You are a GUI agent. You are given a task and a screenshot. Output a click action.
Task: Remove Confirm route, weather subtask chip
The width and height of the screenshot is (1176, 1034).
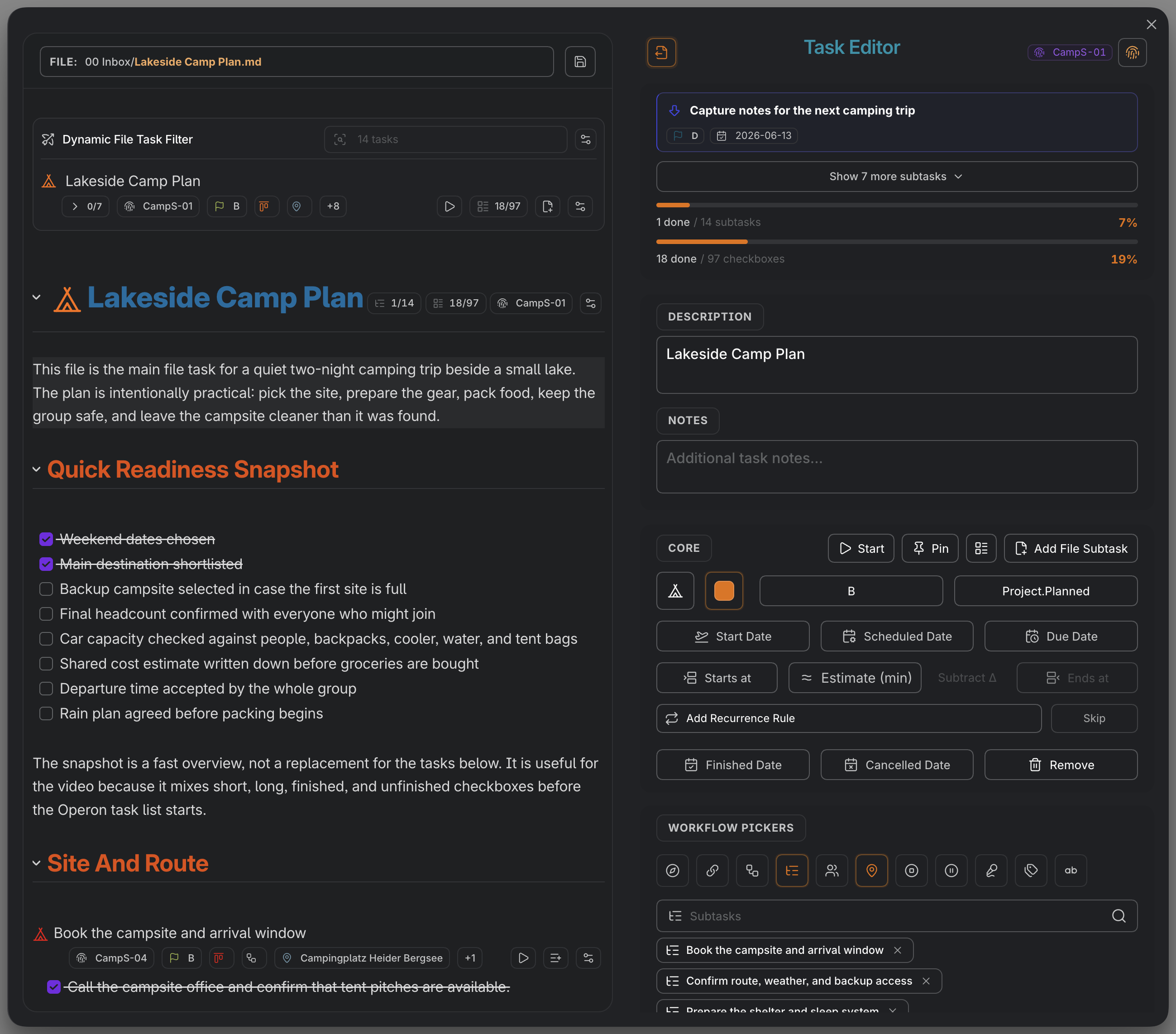[926, 981]
